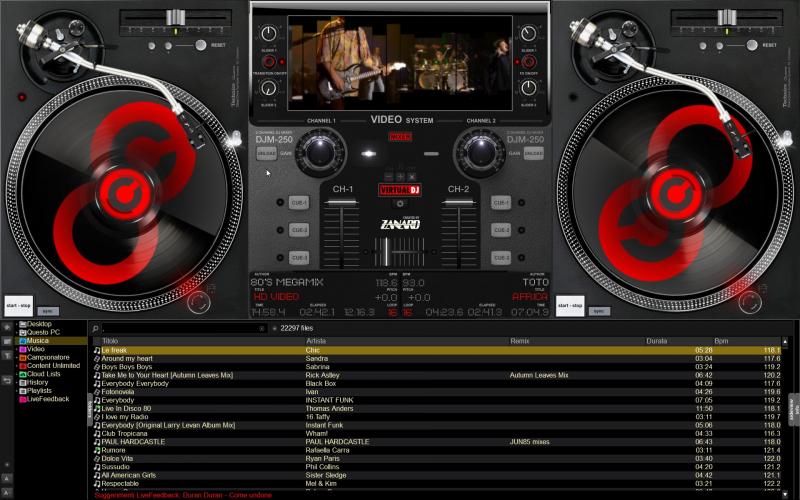
Task: Click the left deck pitch RESET button
Action: pos(218,45)
